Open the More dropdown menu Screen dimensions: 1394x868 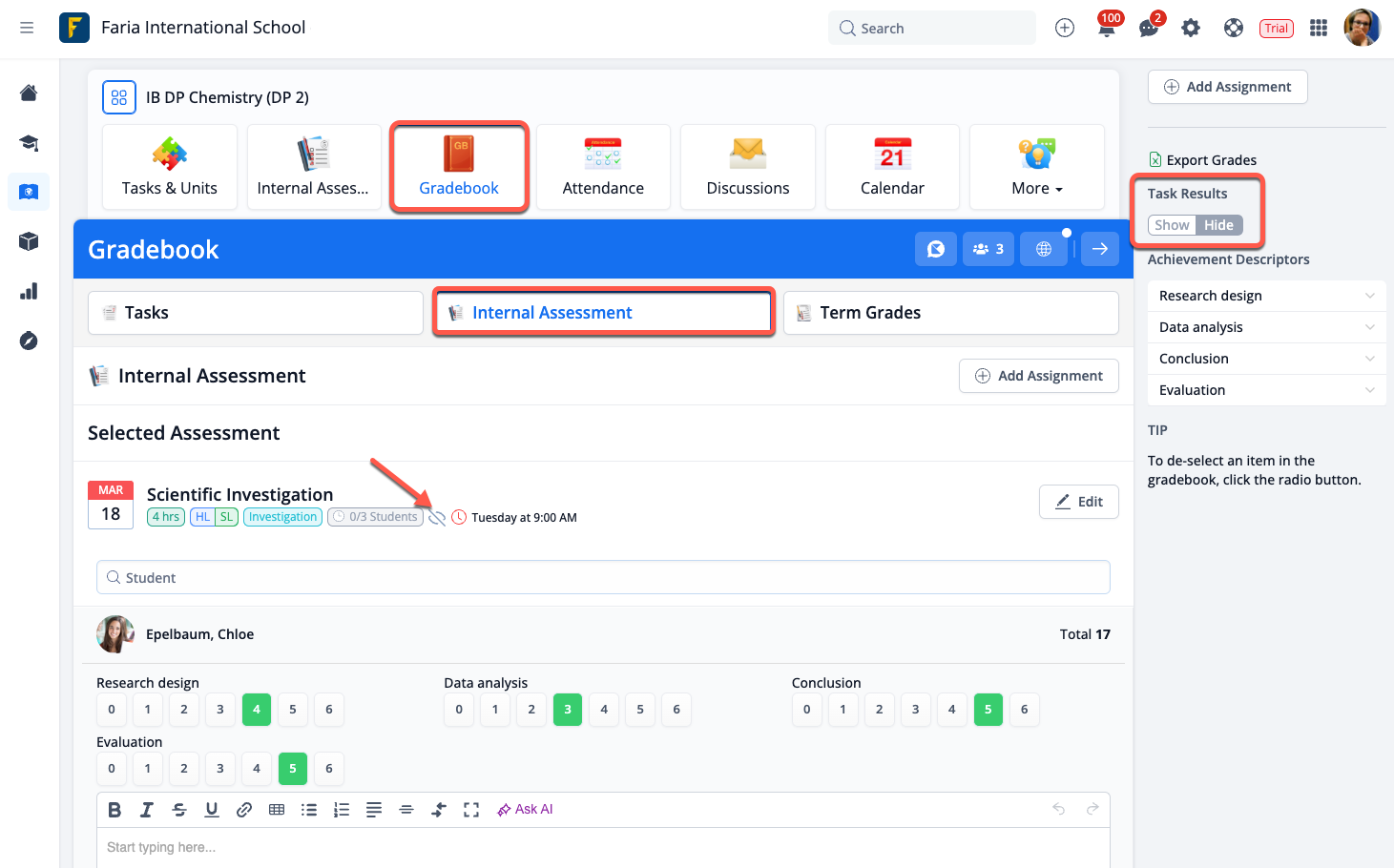(x=1036, y=167)
